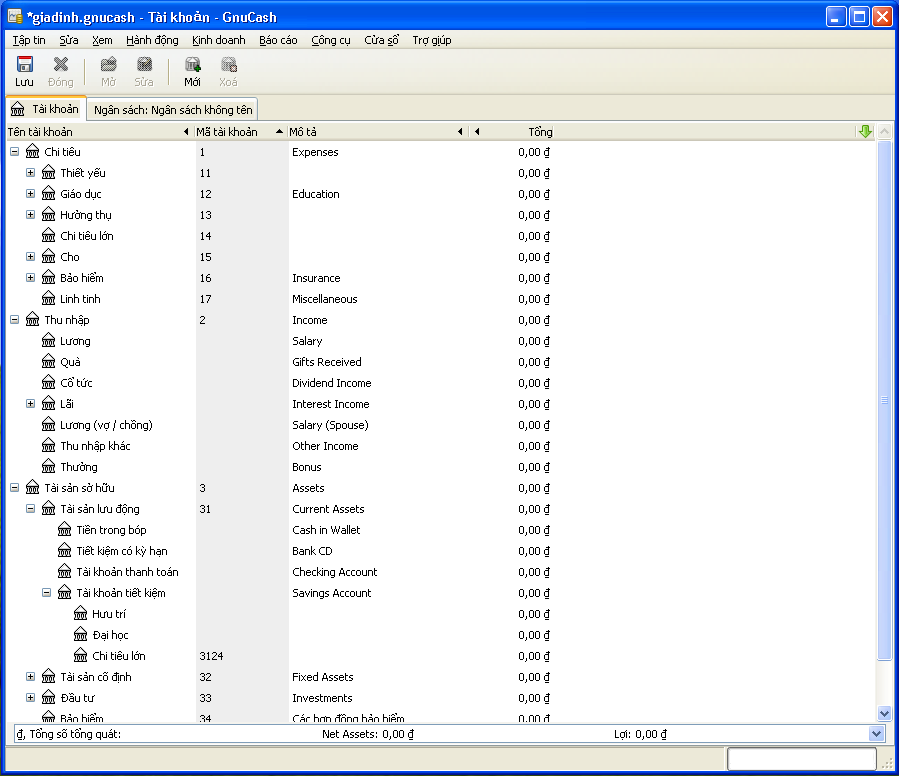The height and width of the screenshot is (776, 899).
Task: Click the Sửa edit account toolbar icon
Action: (144, 64)
